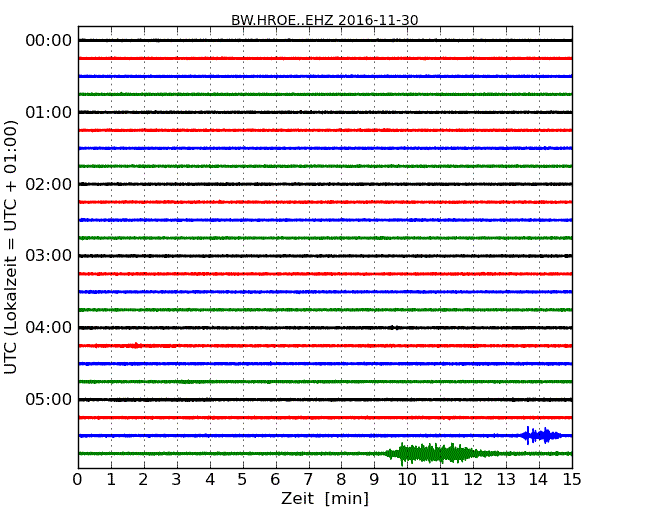650x520 pixels.
Task: Click the 5 minute tick label
Action: click(243, 480)
